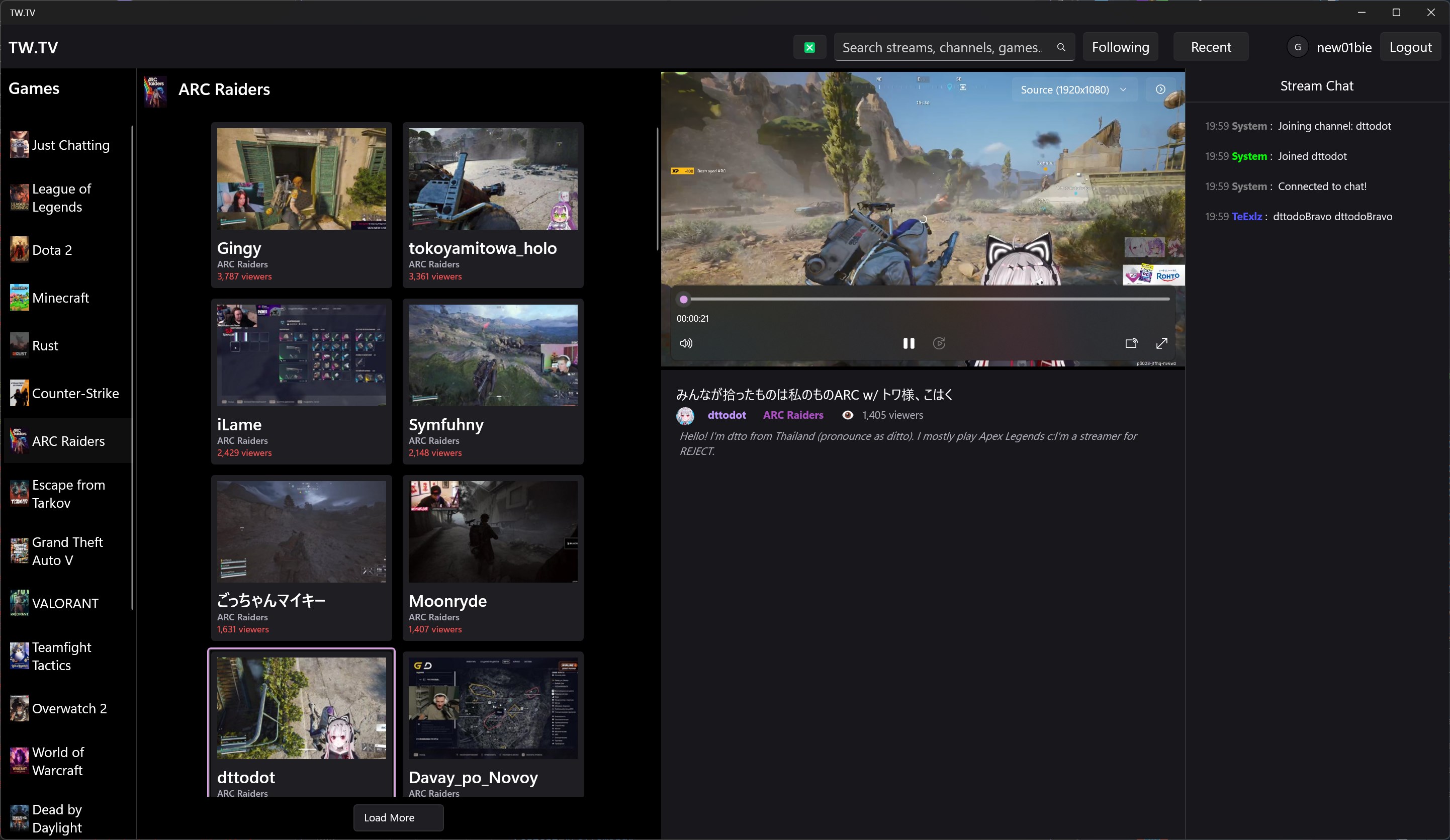Select Escape from Tarkov game icon

20,494
